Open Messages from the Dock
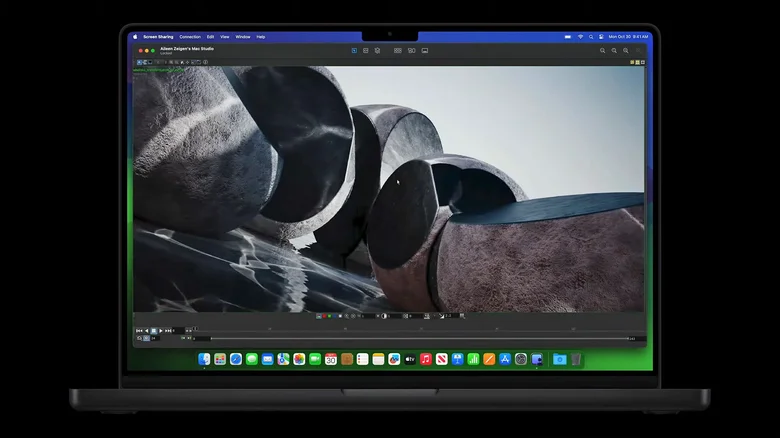The width and height of the screenshot is (780, 438). click(252, 359)
